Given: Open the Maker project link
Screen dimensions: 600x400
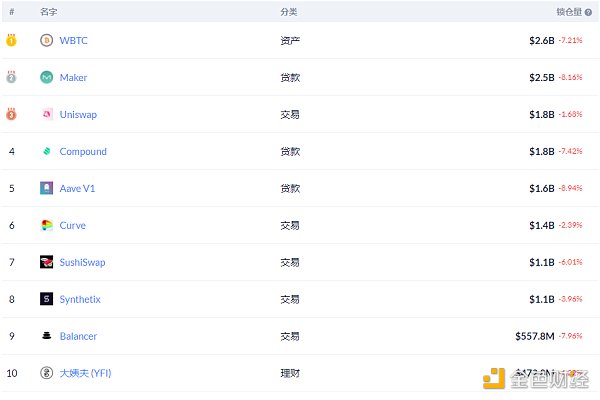Looking at the screenshot, I should tap(73, 77).
